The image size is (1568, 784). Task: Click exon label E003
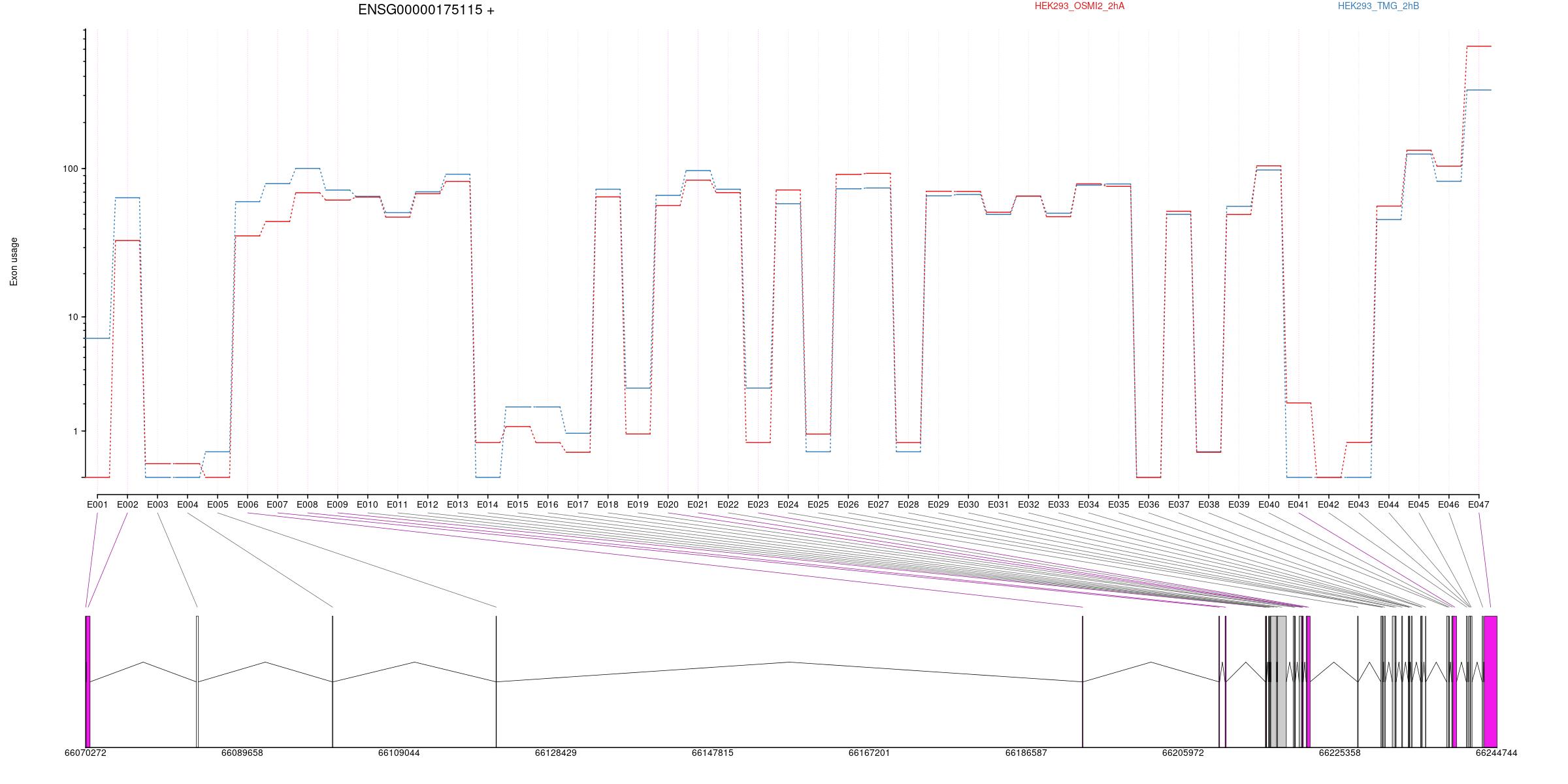[x=157, y=504]
